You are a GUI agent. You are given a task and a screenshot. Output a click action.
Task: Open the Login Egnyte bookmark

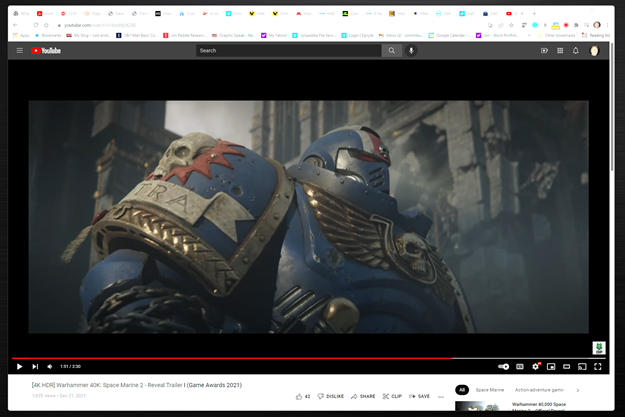(358, 35)
